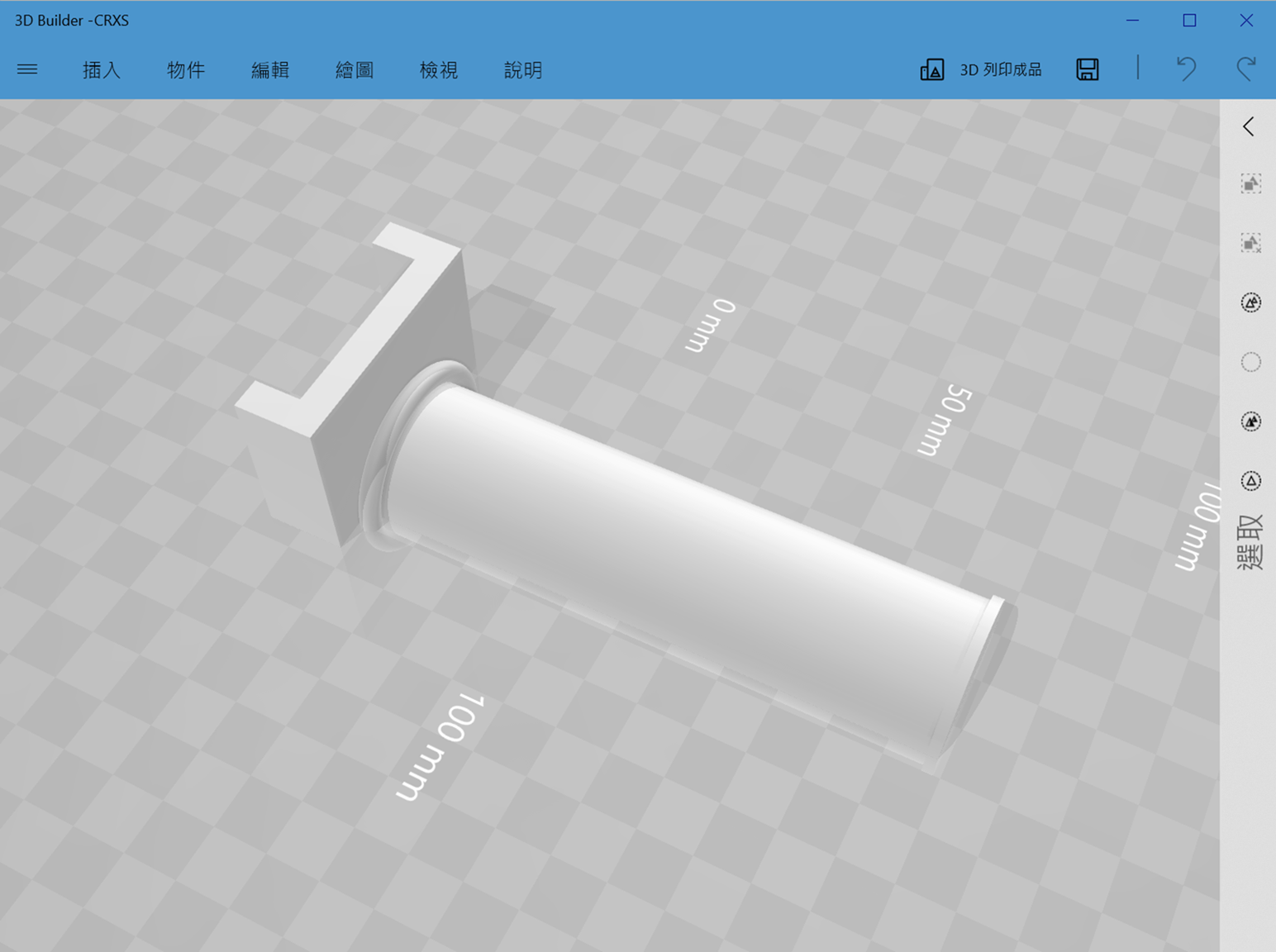Click the dashed circle with filled triangles

pos(1250,421)
